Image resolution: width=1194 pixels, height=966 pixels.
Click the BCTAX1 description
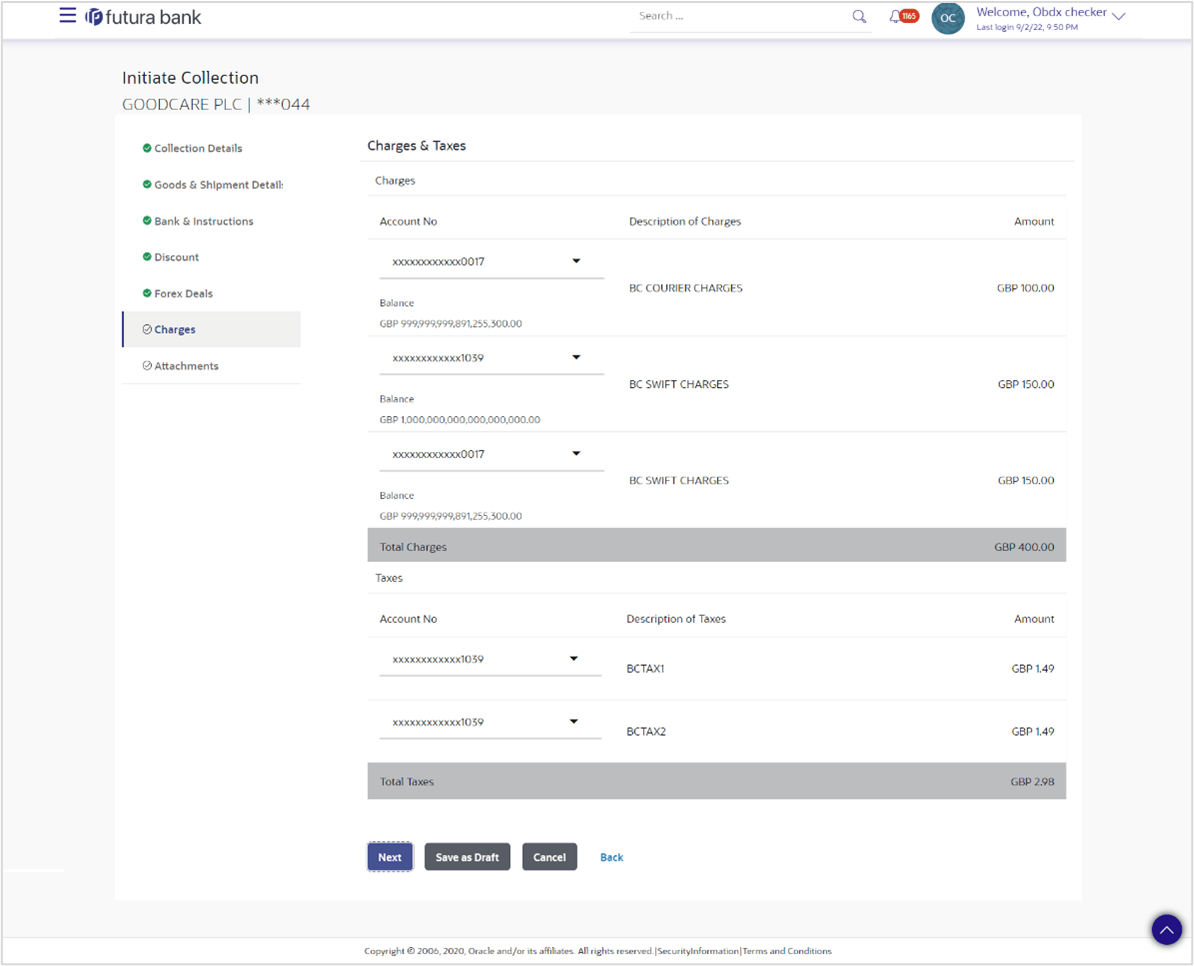646,669
